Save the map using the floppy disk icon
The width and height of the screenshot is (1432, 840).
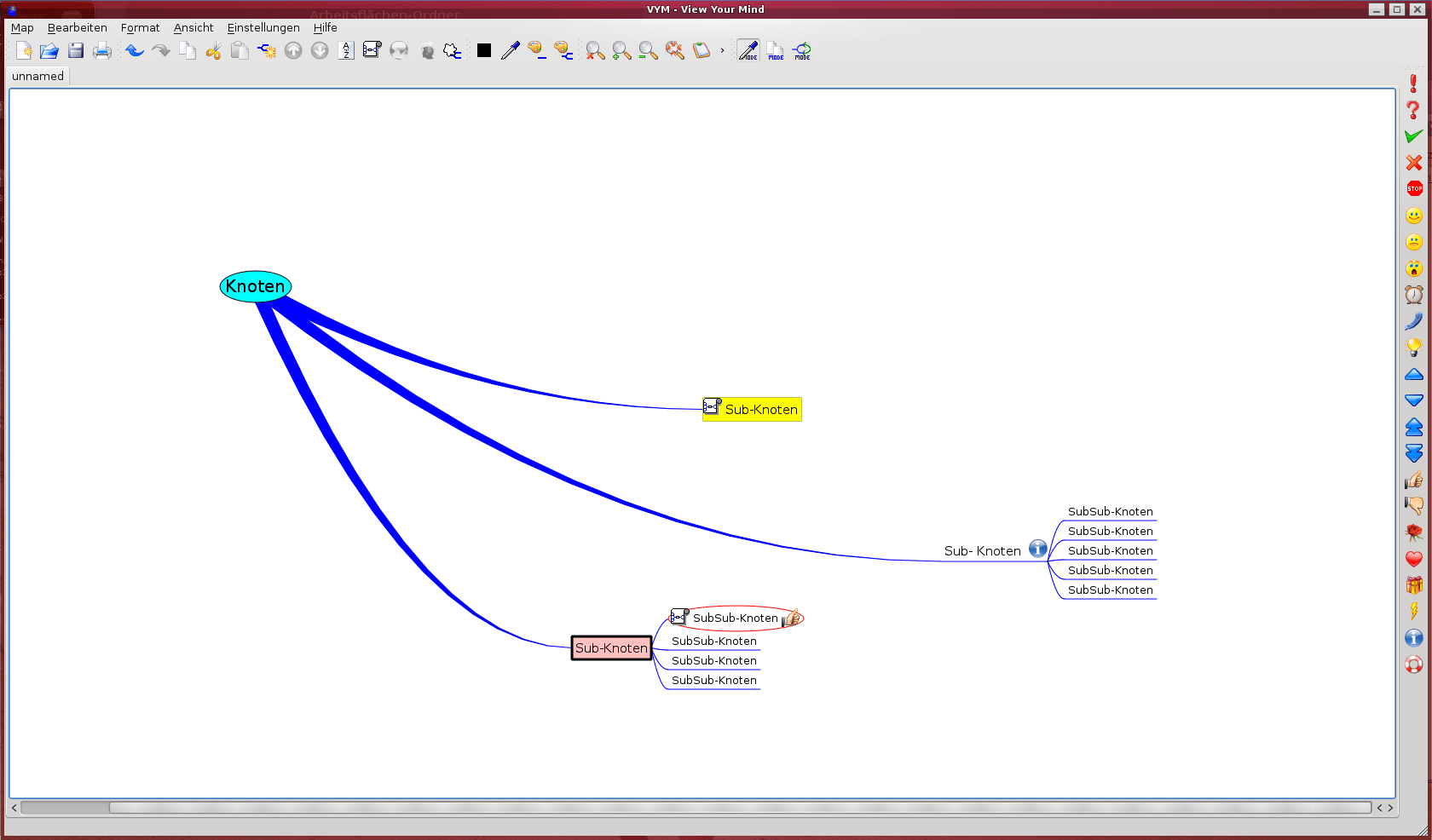coord(76,51)
